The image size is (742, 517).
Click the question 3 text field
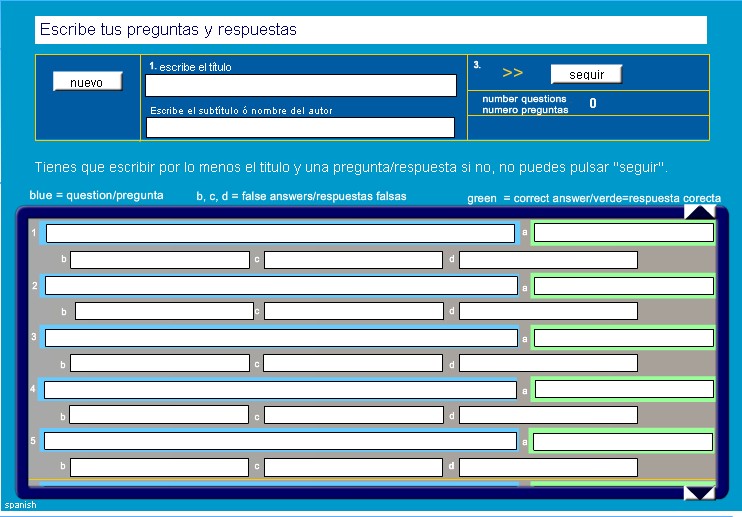(x=281, y=338)
